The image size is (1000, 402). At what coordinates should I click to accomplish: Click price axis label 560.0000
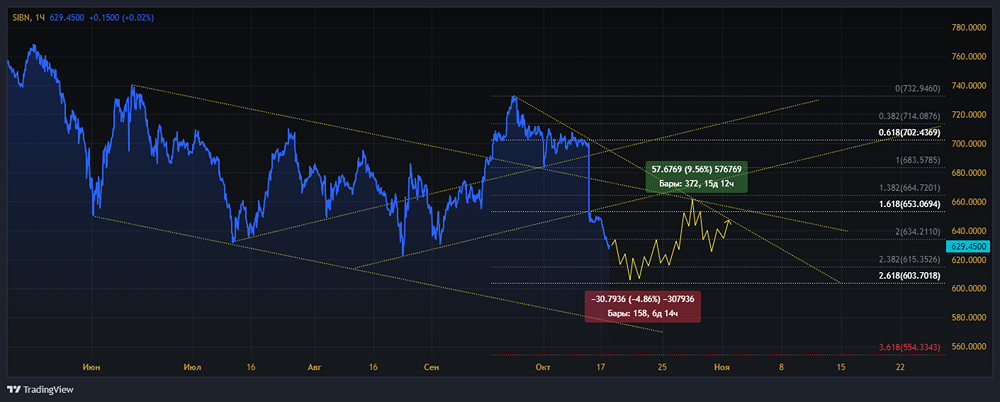click(968, 346)
